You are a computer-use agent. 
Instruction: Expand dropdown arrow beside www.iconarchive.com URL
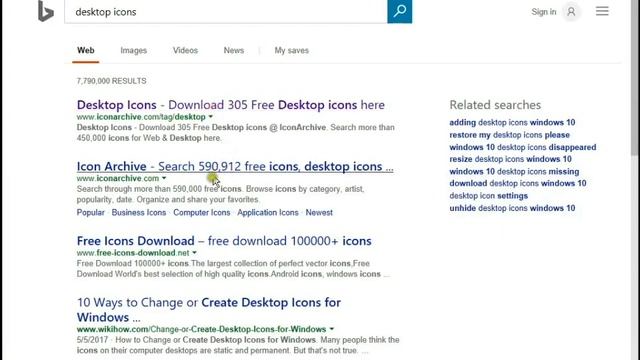click(164, 178)
